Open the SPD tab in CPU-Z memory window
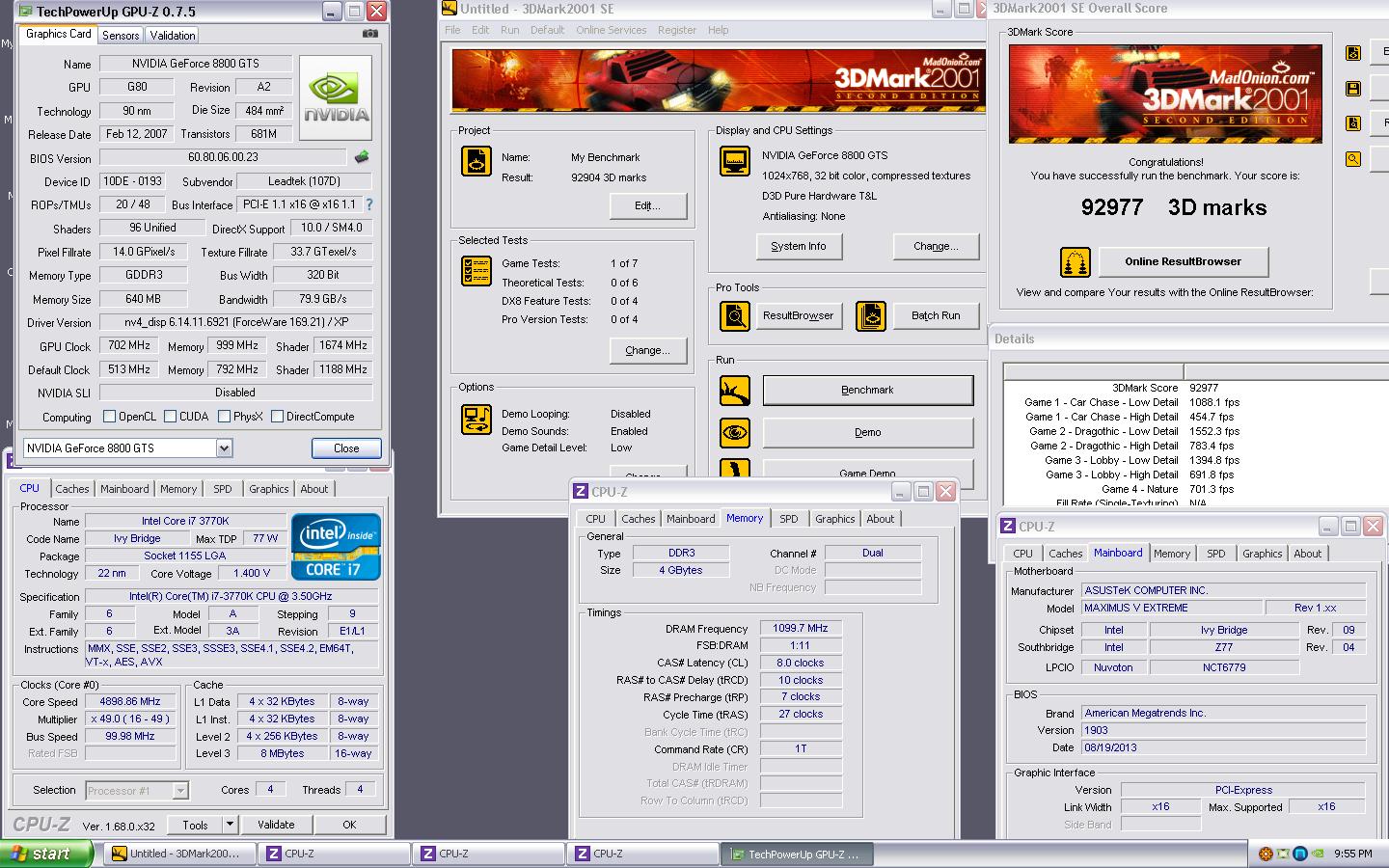The image size is (1389, 868). [789, 519]
